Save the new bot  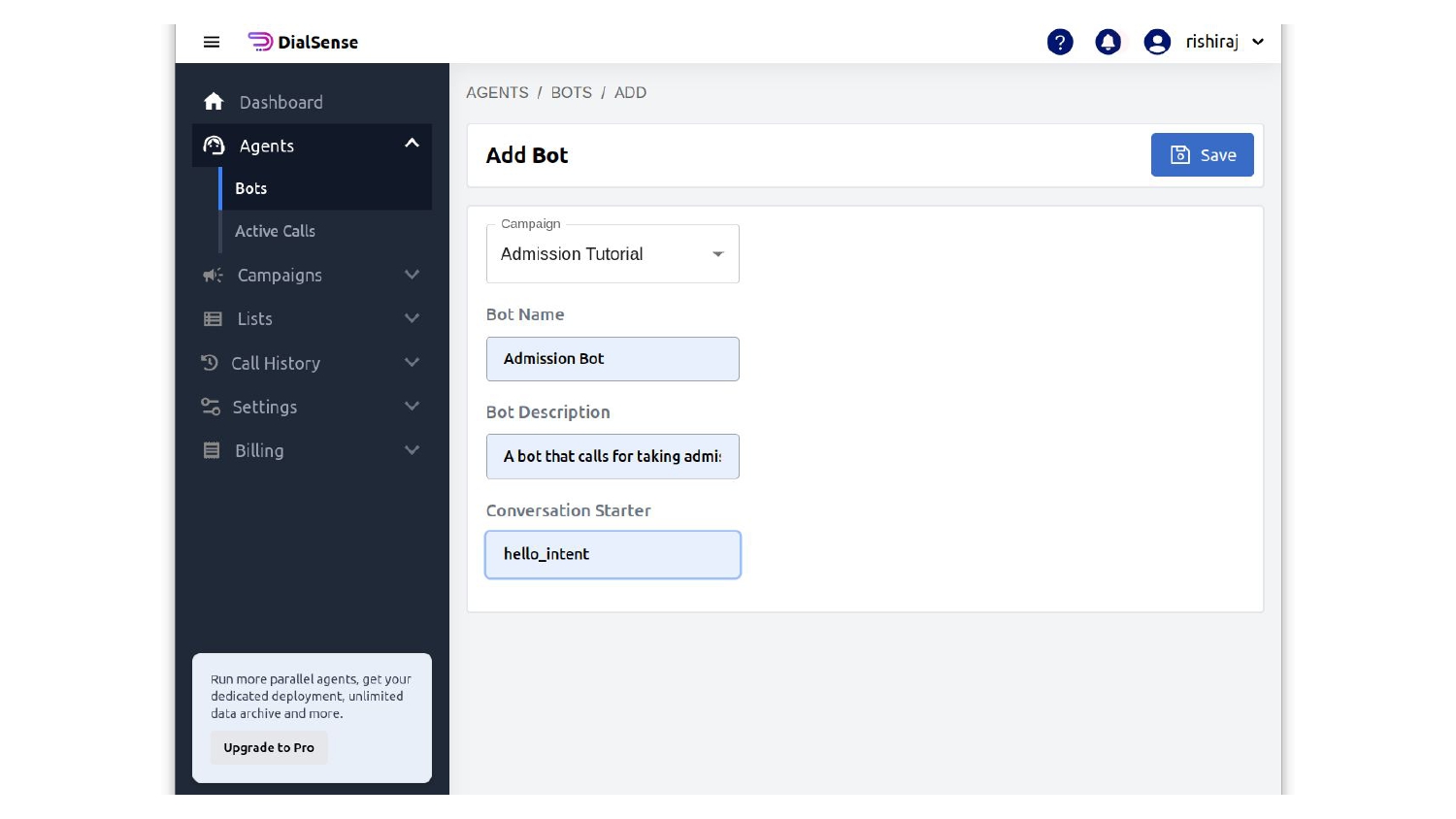click(x=1202, y=154)
